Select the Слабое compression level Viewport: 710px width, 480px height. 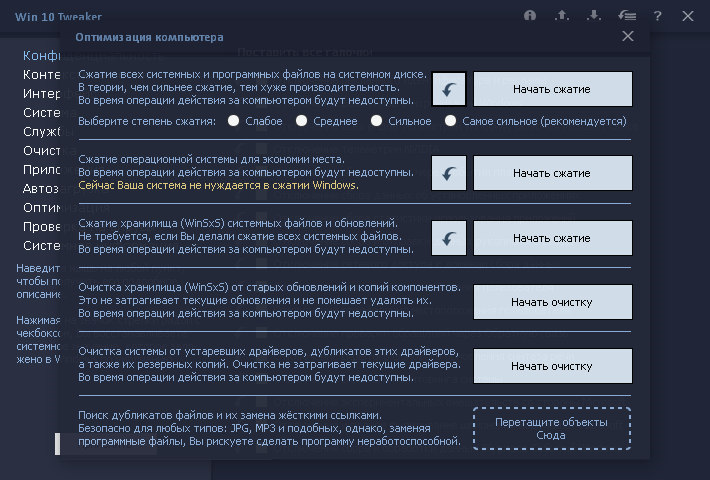coord(234,121)
